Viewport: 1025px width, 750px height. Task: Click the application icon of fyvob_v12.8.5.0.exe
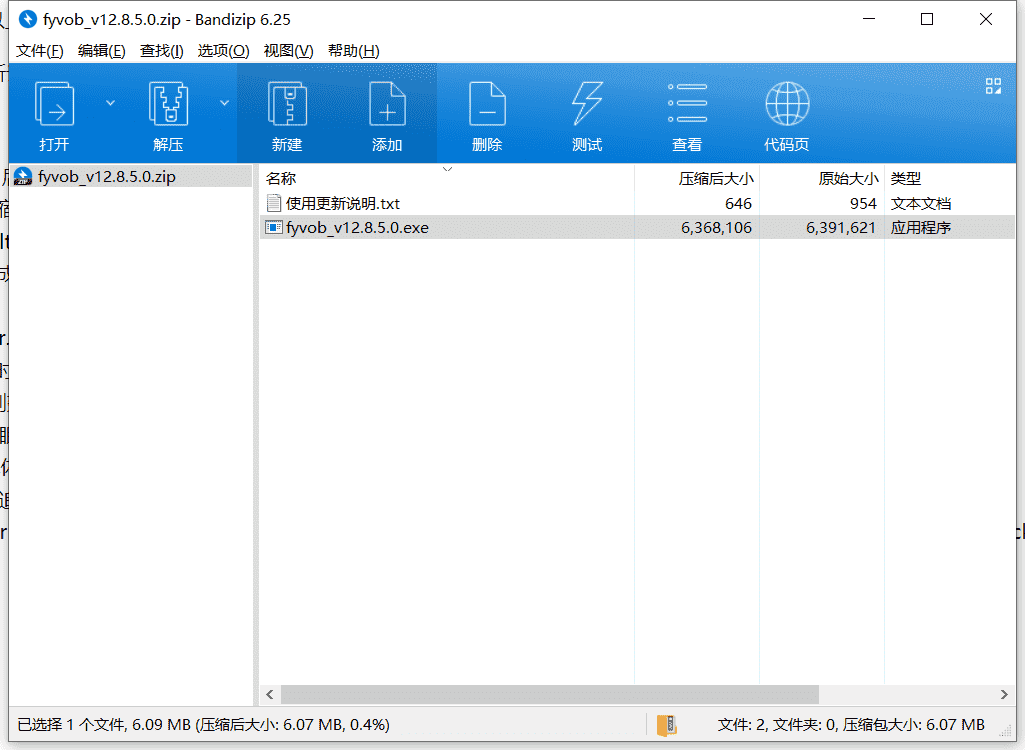(273, 228)
